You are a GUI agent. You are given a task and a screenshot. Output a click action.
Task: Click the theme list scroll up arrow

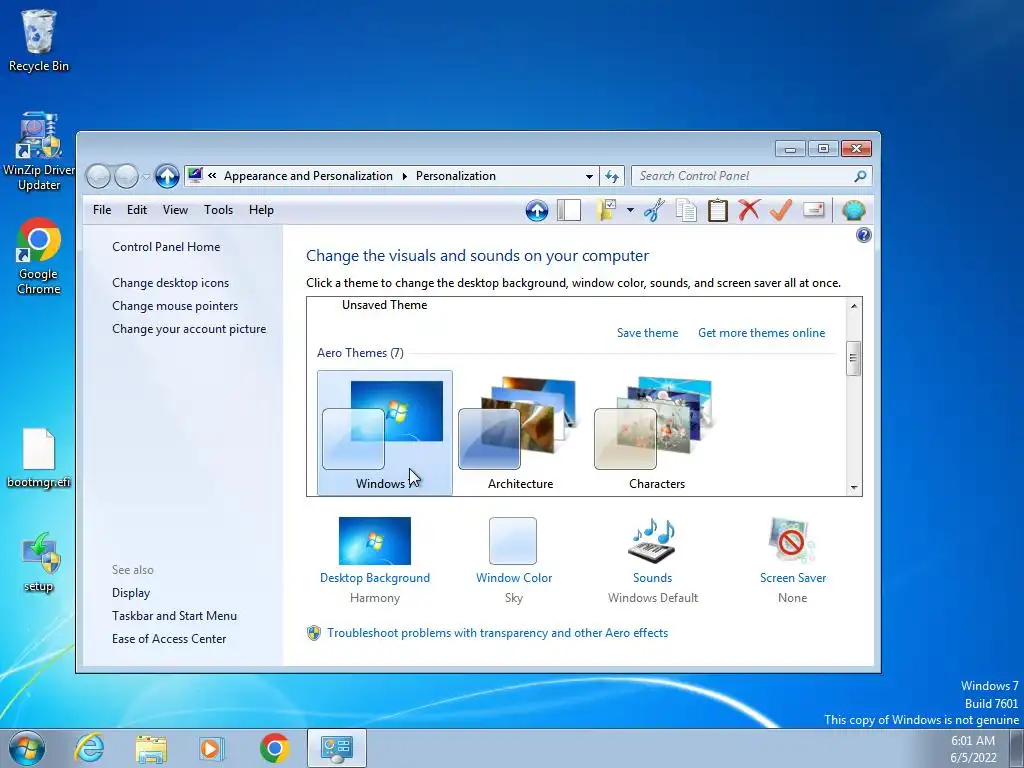tap(854, 306)
